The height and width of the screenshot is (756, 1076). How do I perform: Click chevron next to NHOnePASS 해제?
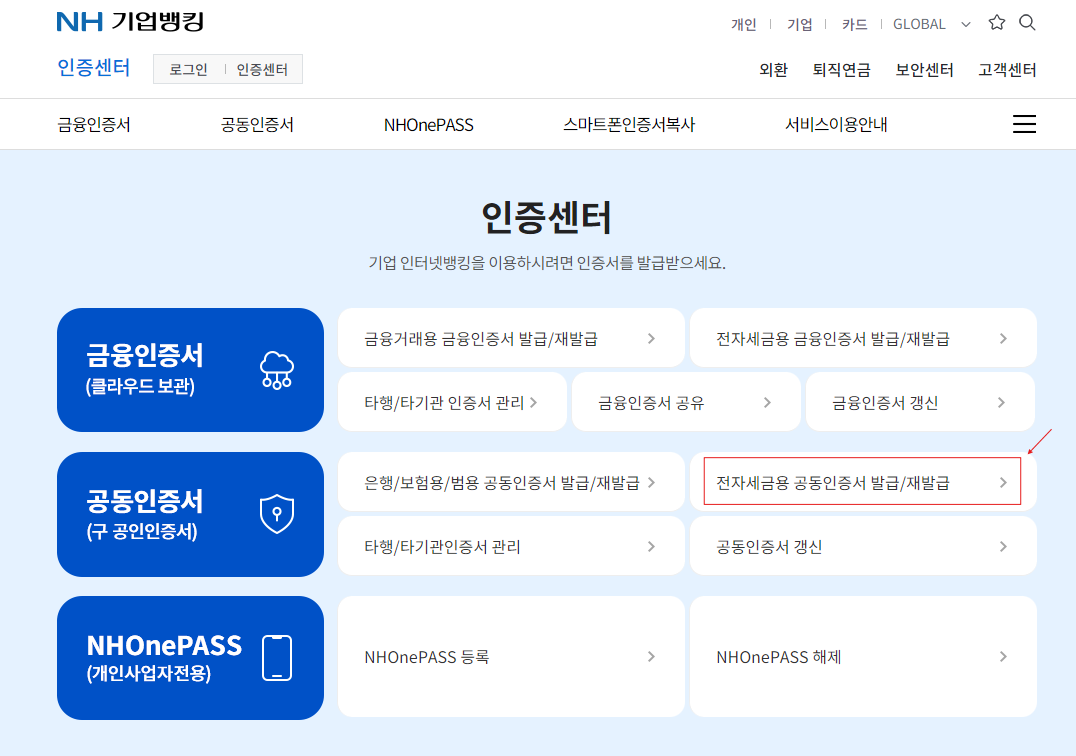(x=1003, y=657)
